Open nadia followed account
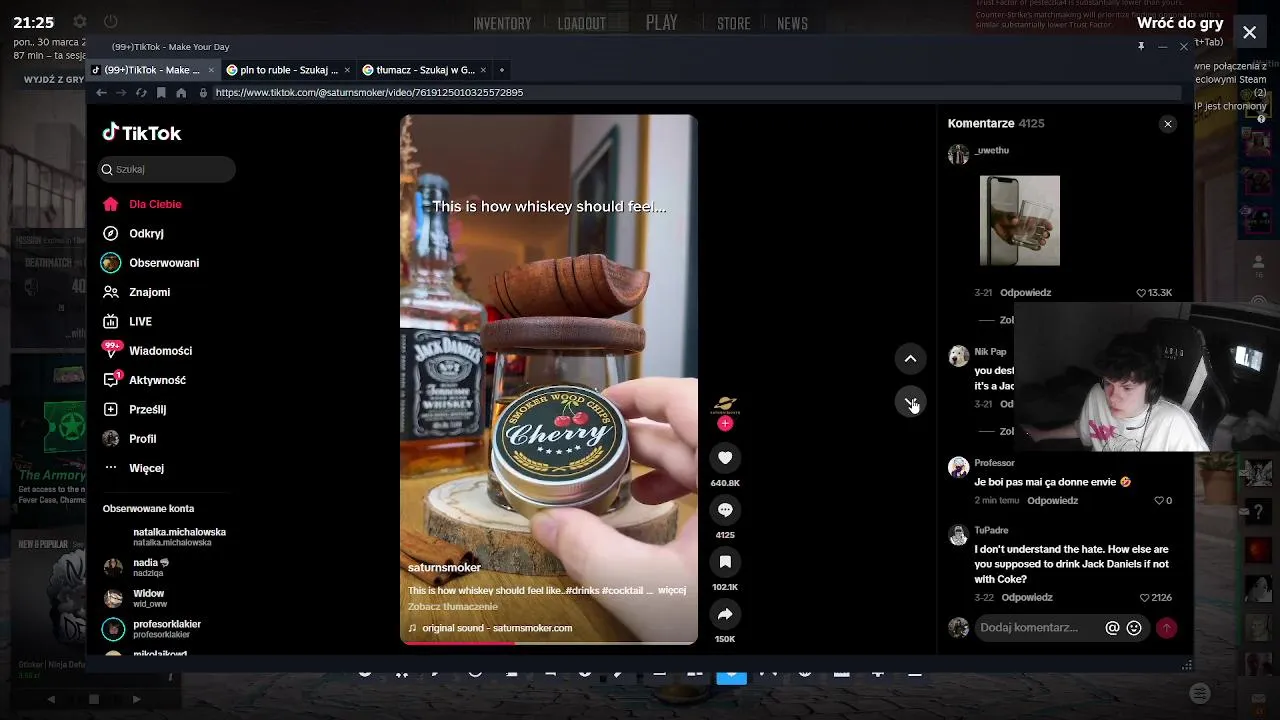The height and width of the screenshot is (720, 1280). [136, 567]
